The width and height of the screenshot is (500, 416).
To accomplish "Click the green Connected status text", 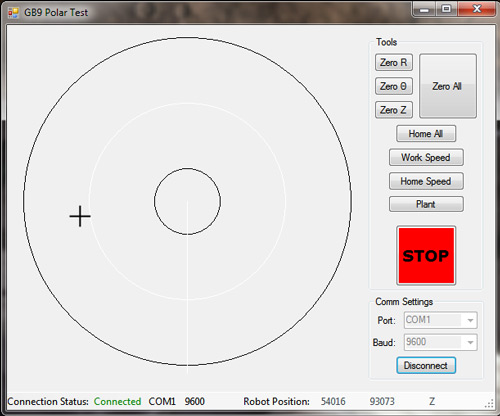I will (117, 401).
